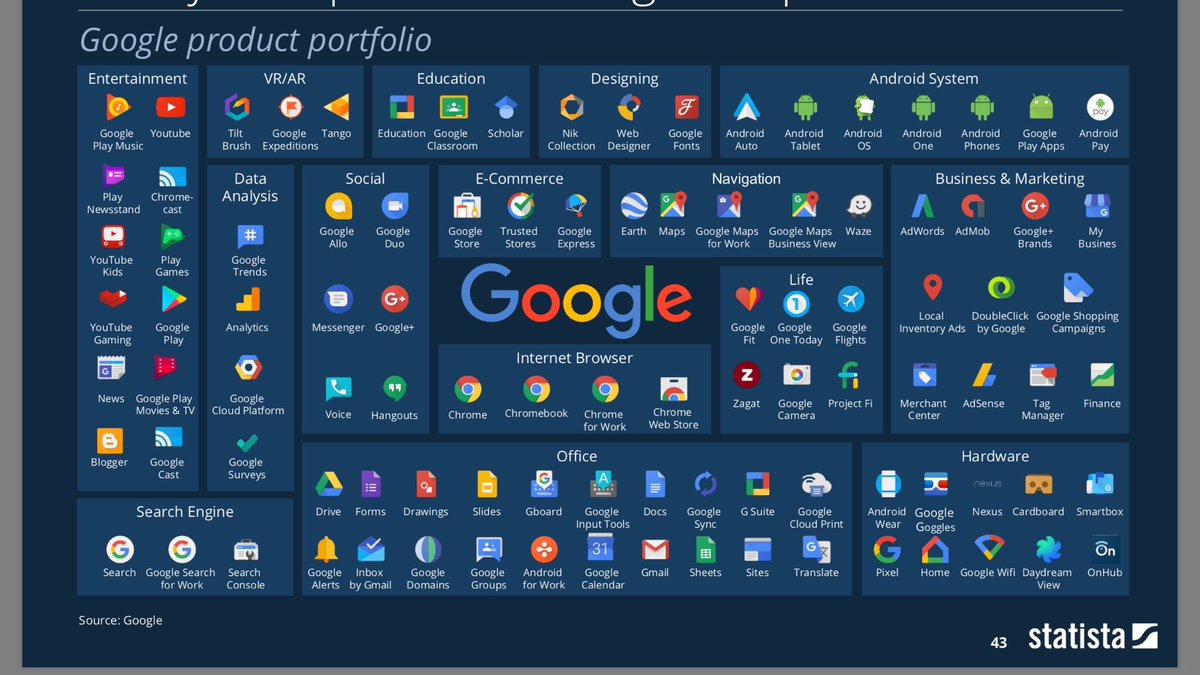Open the Android Wear watch icon

pyautogui.click(x=887, y=484)
